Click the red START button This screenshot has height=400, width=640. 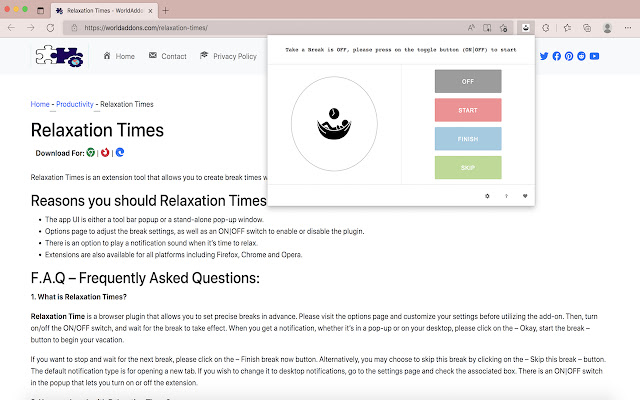click(468, 110)
